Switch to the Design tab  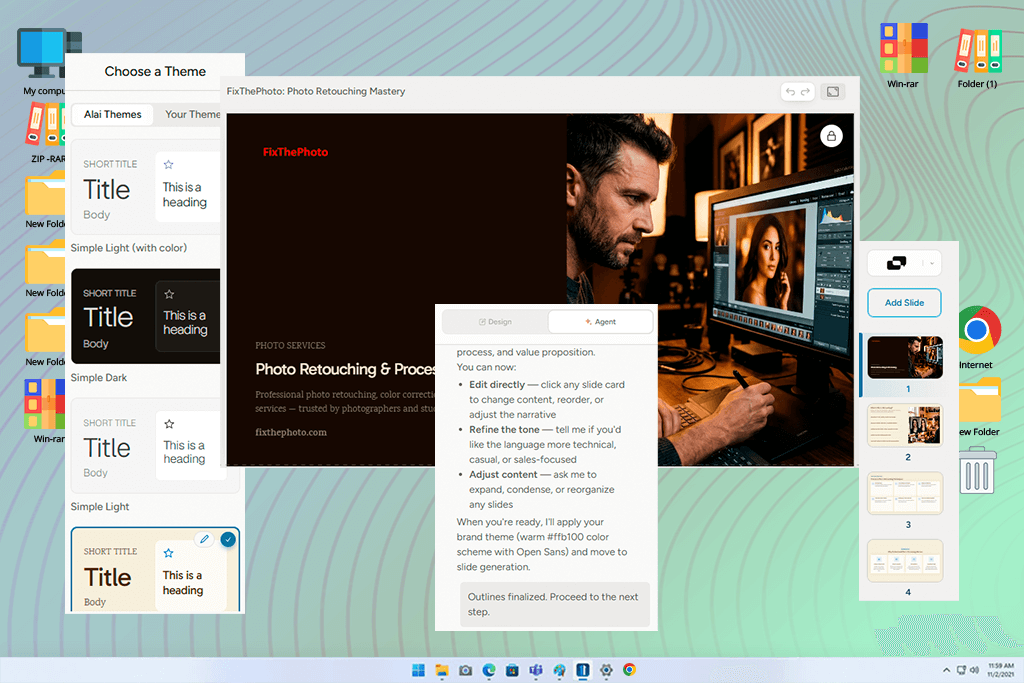pyautogui.click(x=495, y=322)
